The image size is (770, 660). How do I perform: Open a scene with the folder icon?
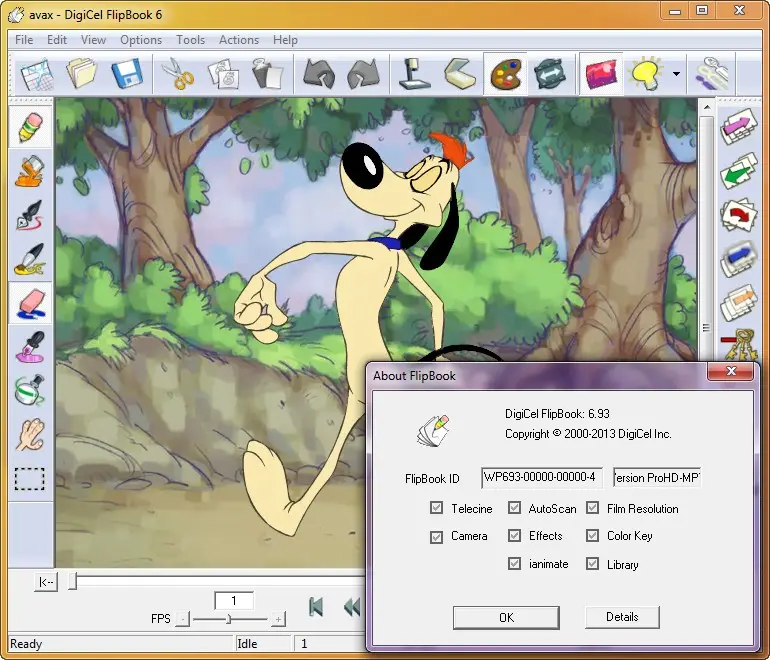pos(82,74)
